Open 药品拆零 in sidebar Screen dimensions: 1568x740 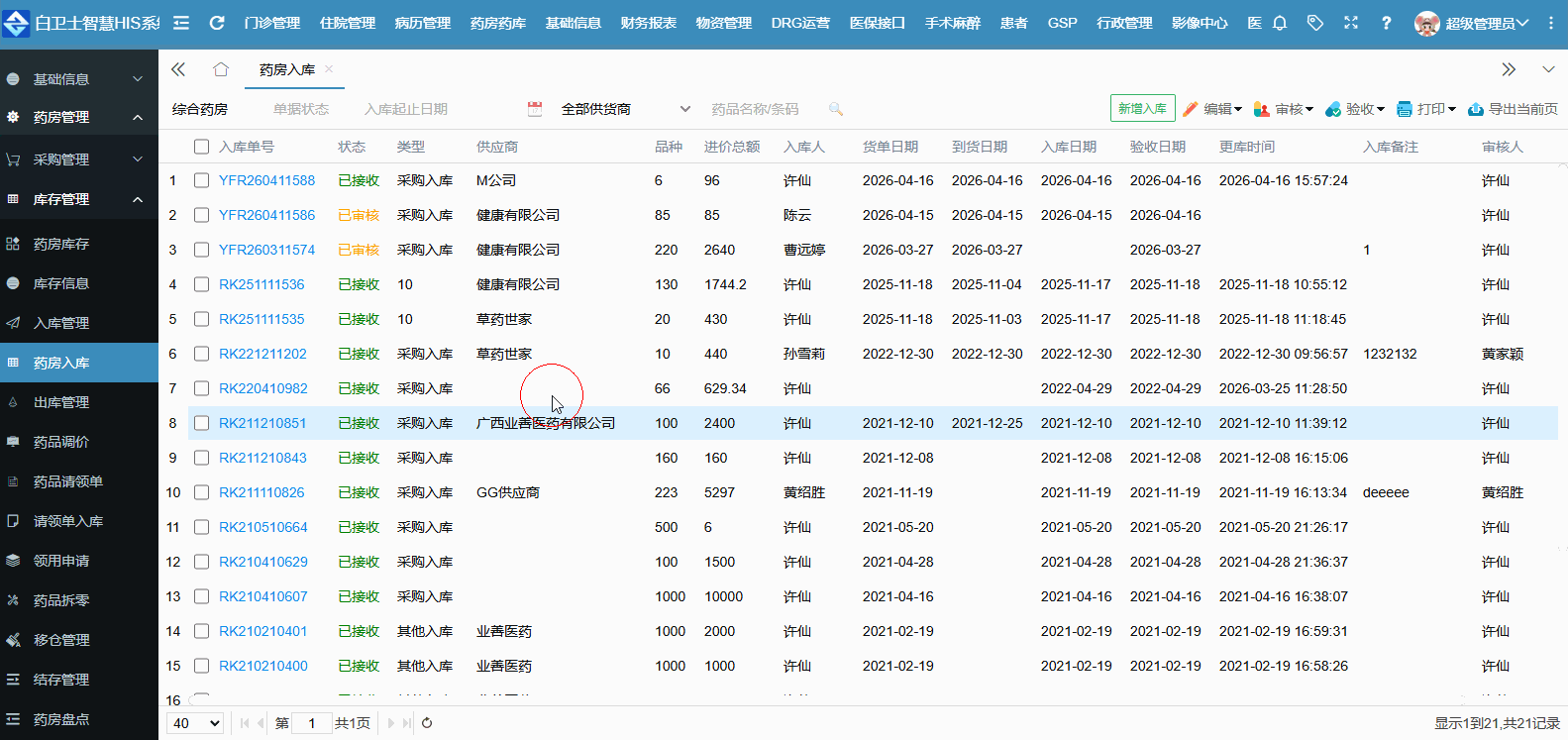tap(79, 600)
